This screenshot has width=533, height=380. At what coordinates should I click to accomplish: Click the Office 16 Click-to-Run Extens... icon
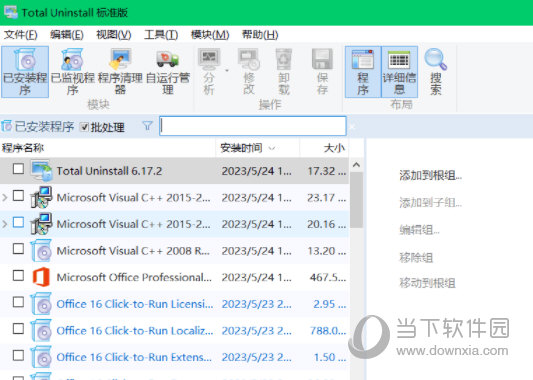(41, 357)
